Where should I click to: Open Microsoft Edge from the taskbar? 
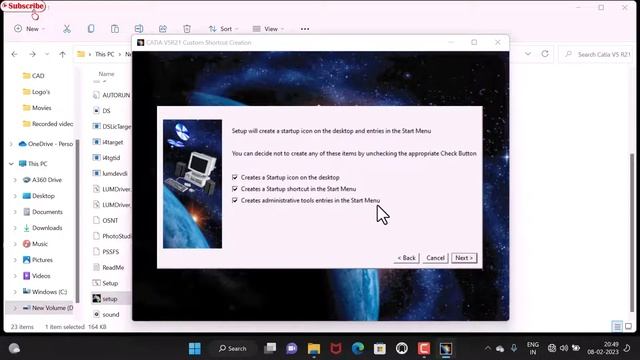[x=358, y=349]
